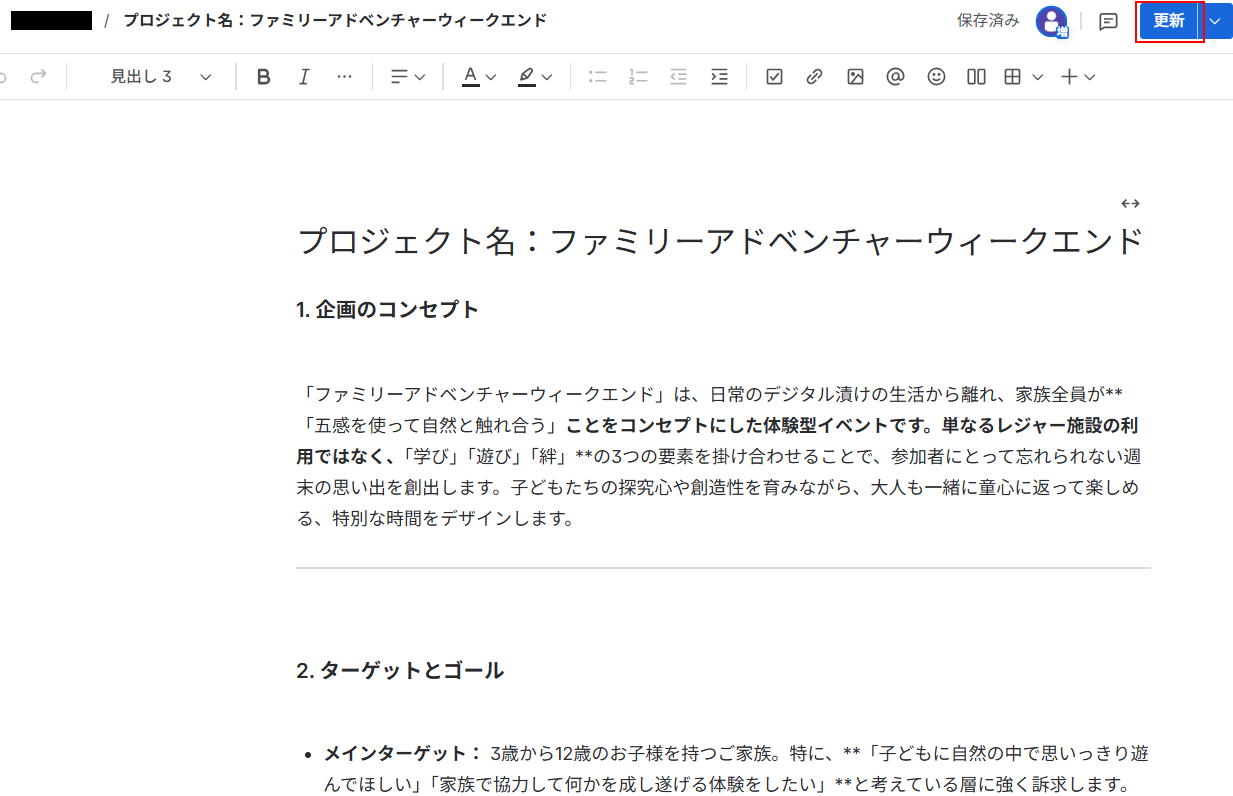Toggle page width arrows icon
This screenshot has height=796, width=1233.
[x=1130, y=203]
